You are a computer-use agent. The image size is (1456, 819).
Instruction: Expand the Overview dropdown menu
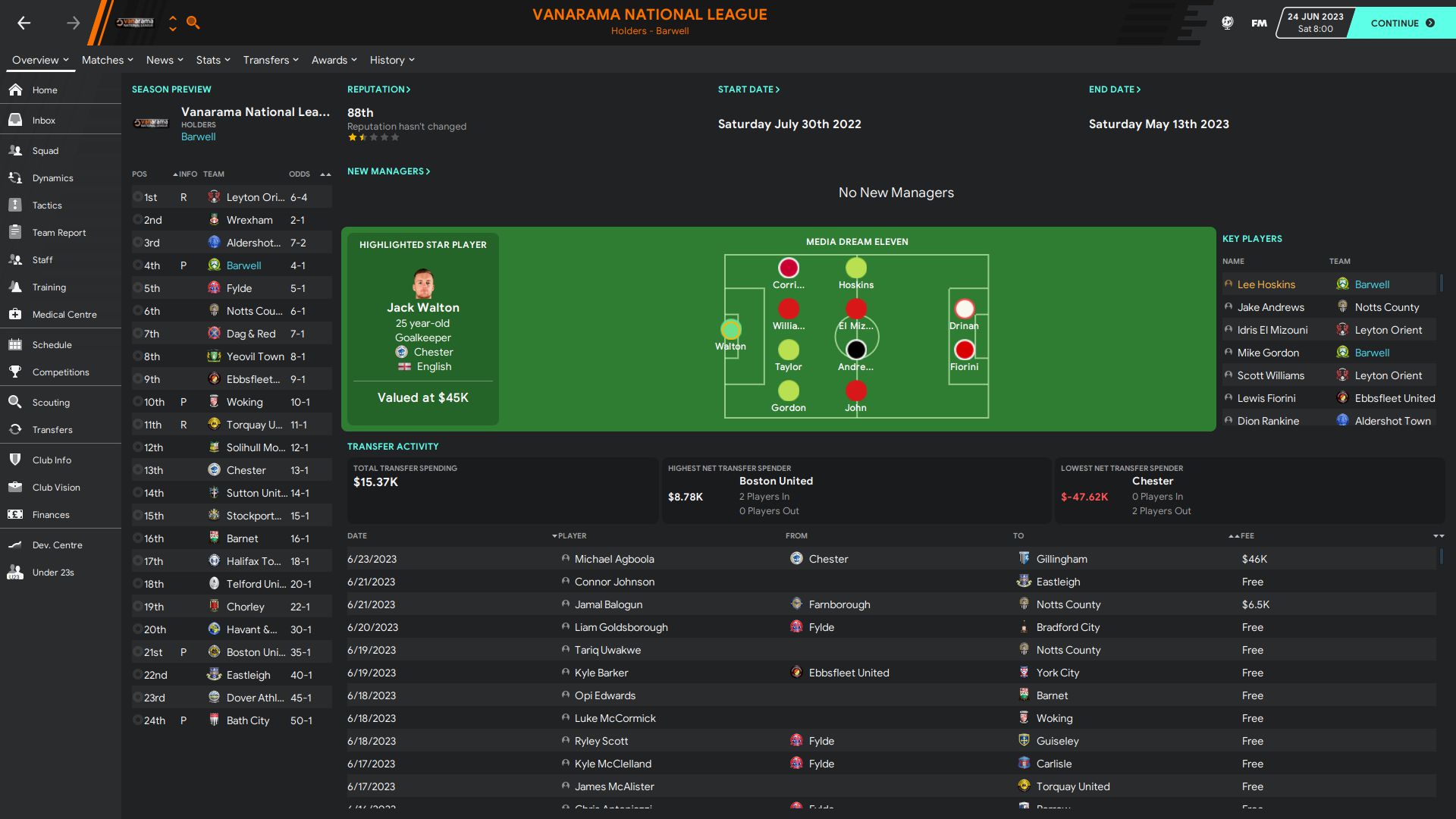[x=40, y=60]
